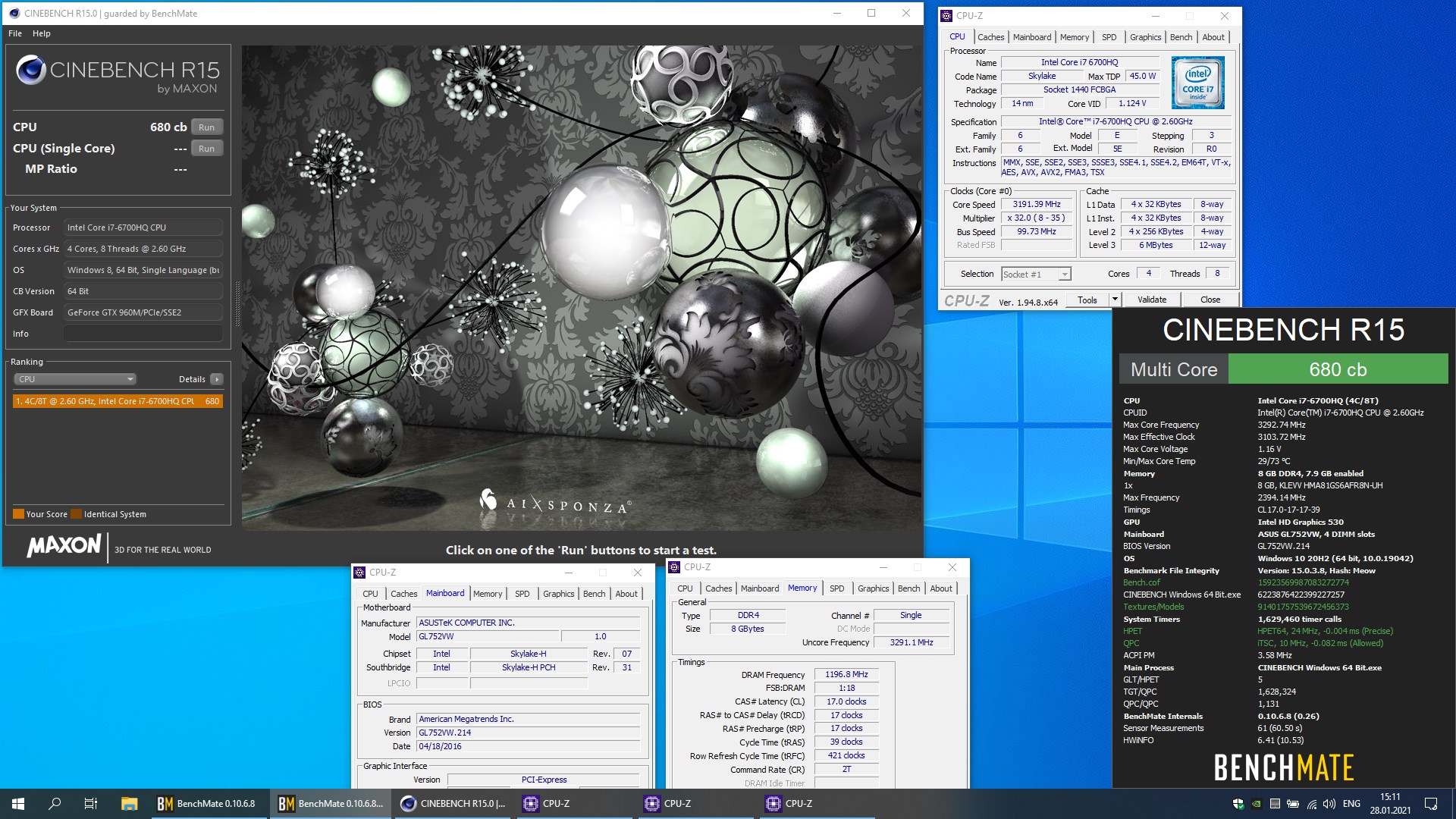Run the CPU Single Core benchmark
The width and height of the screenshot is (1456, 819).
(207, 149)
